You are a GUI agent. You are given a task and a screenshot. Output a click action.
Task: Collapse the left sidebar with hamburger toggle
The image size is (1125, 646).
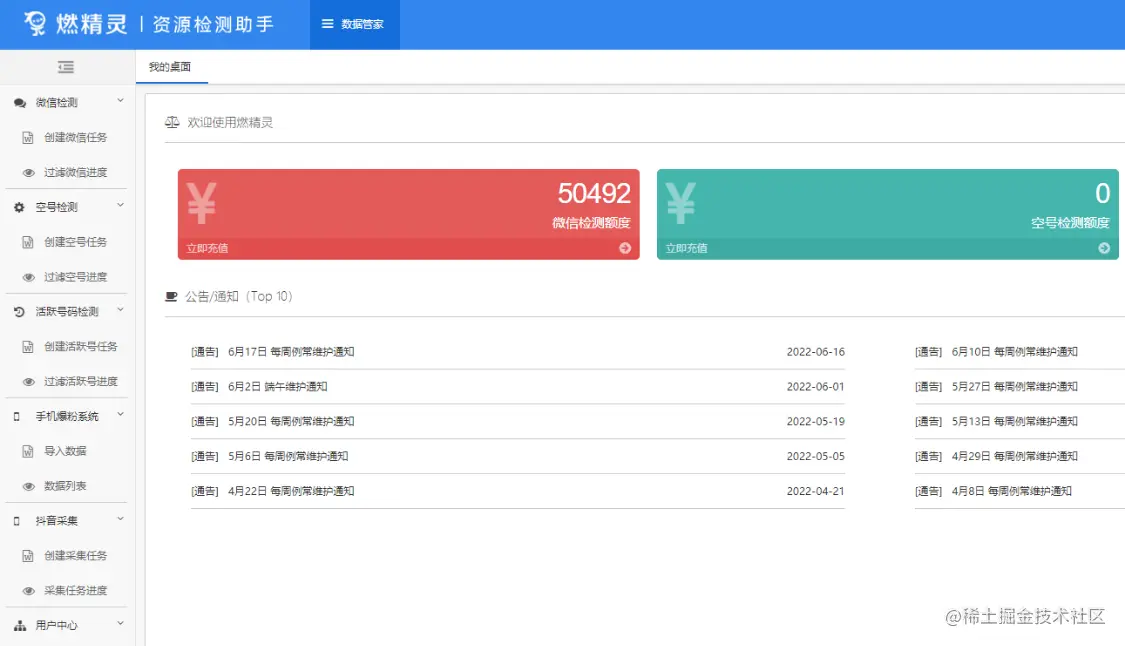[66, 67]
